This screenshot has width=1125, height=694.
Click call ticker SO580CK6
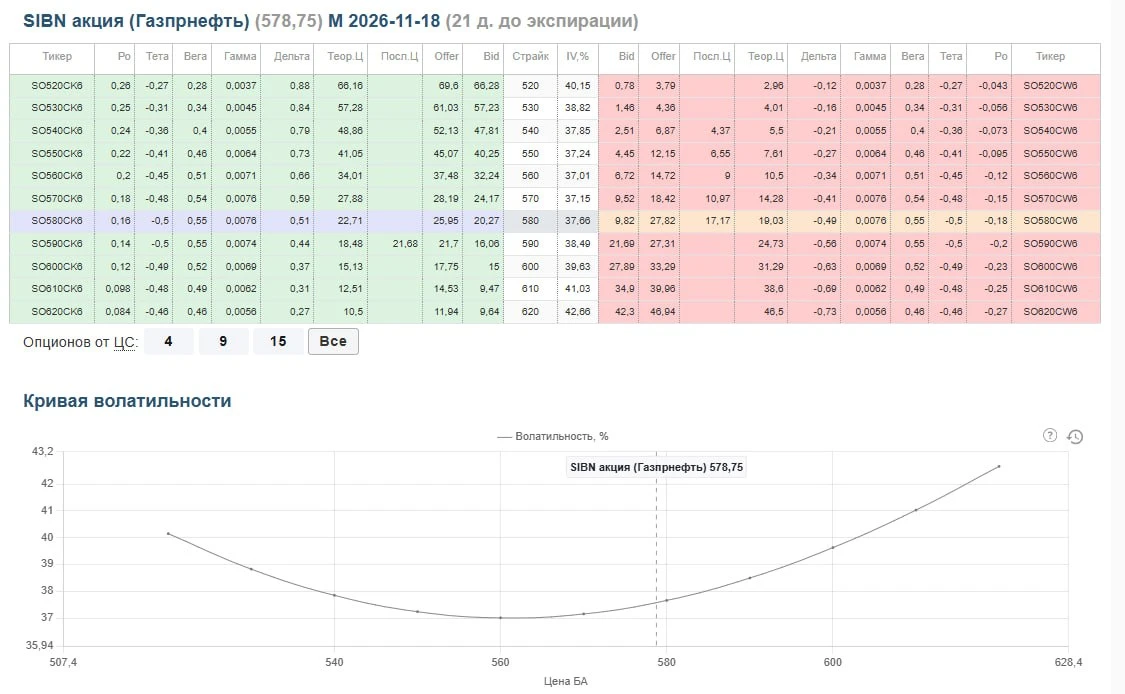coord(57,221)
